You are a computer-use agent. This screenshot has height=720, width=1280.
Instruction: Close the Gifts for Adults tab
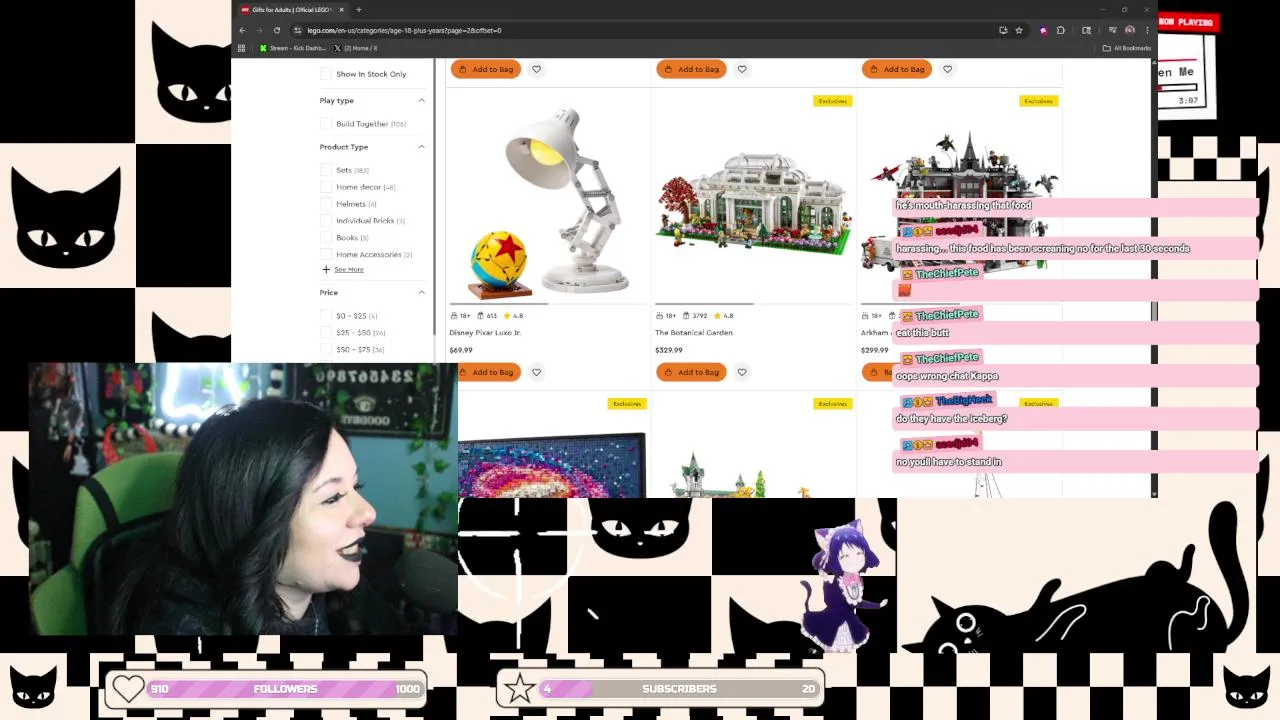pos(341,10)
